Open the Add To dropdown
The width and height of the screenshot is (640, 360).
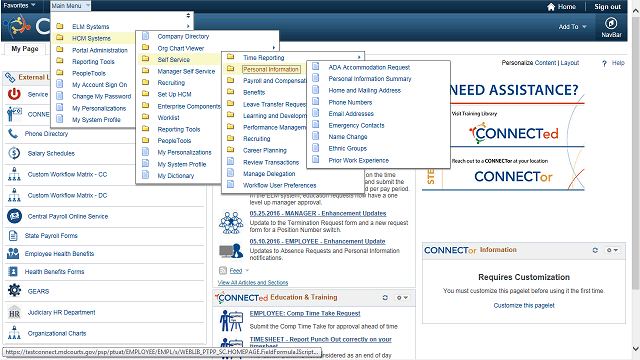[572, 27]
